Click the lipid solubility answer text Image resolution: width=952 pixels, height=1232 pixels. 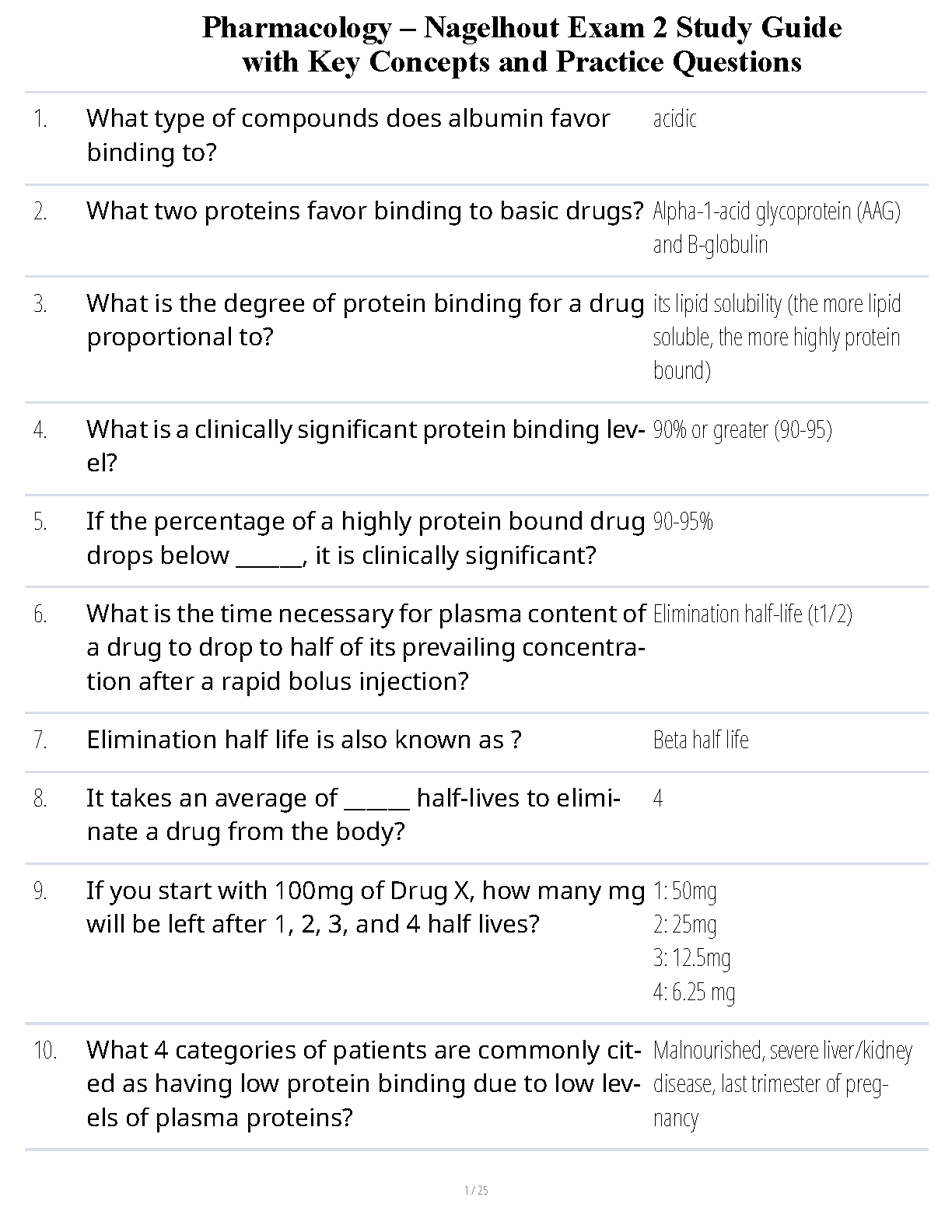(x=775, y=337)
